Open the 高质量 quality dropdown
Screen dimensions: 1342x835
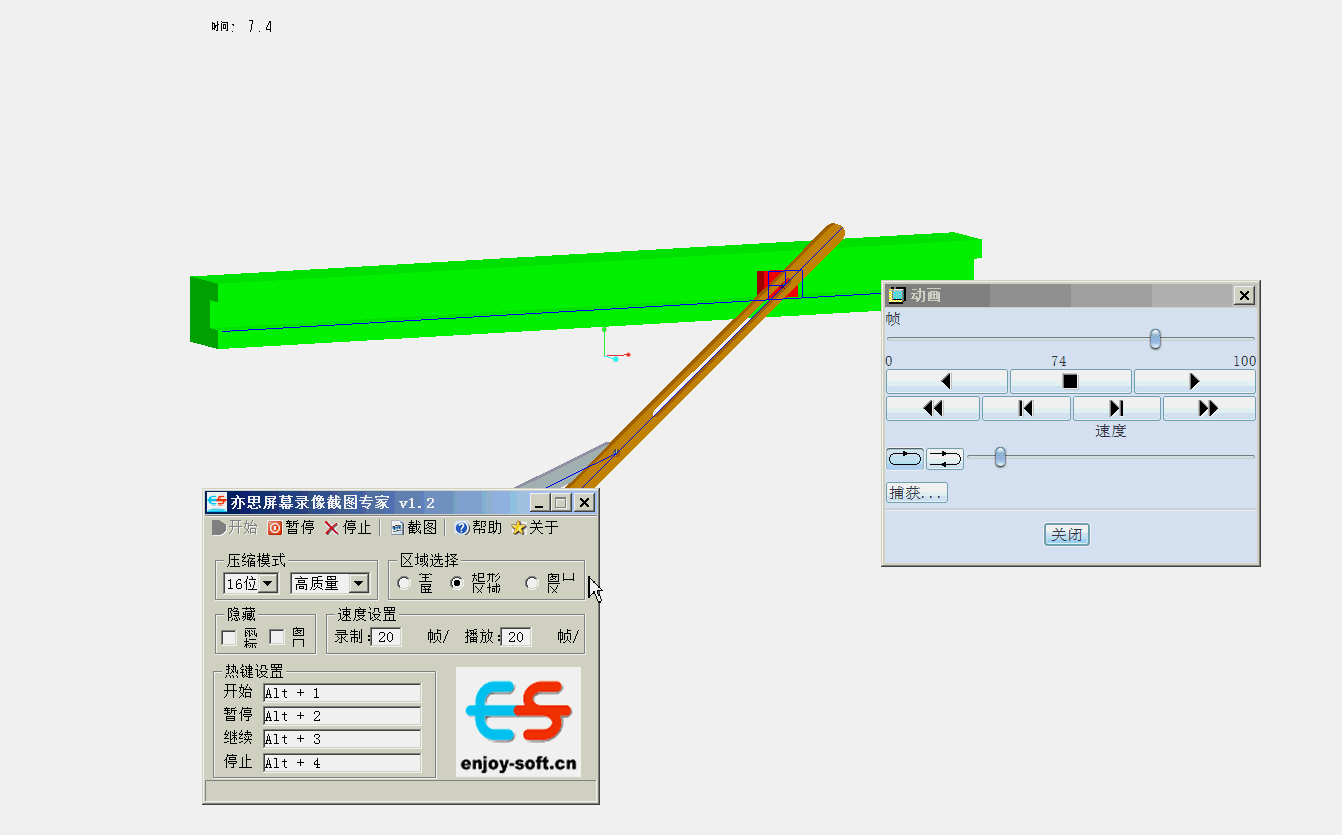[x=359, y=583]
